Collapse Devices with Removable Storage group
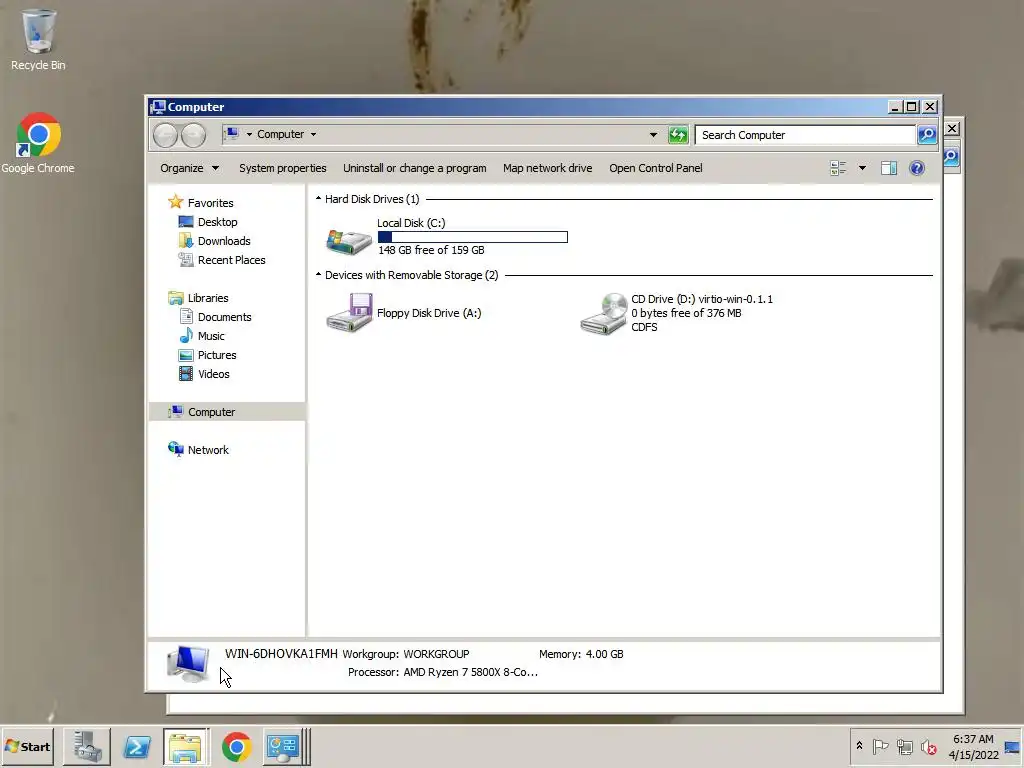The width and height of the screenshot is (1024, 768). click(x=318, y=275)
